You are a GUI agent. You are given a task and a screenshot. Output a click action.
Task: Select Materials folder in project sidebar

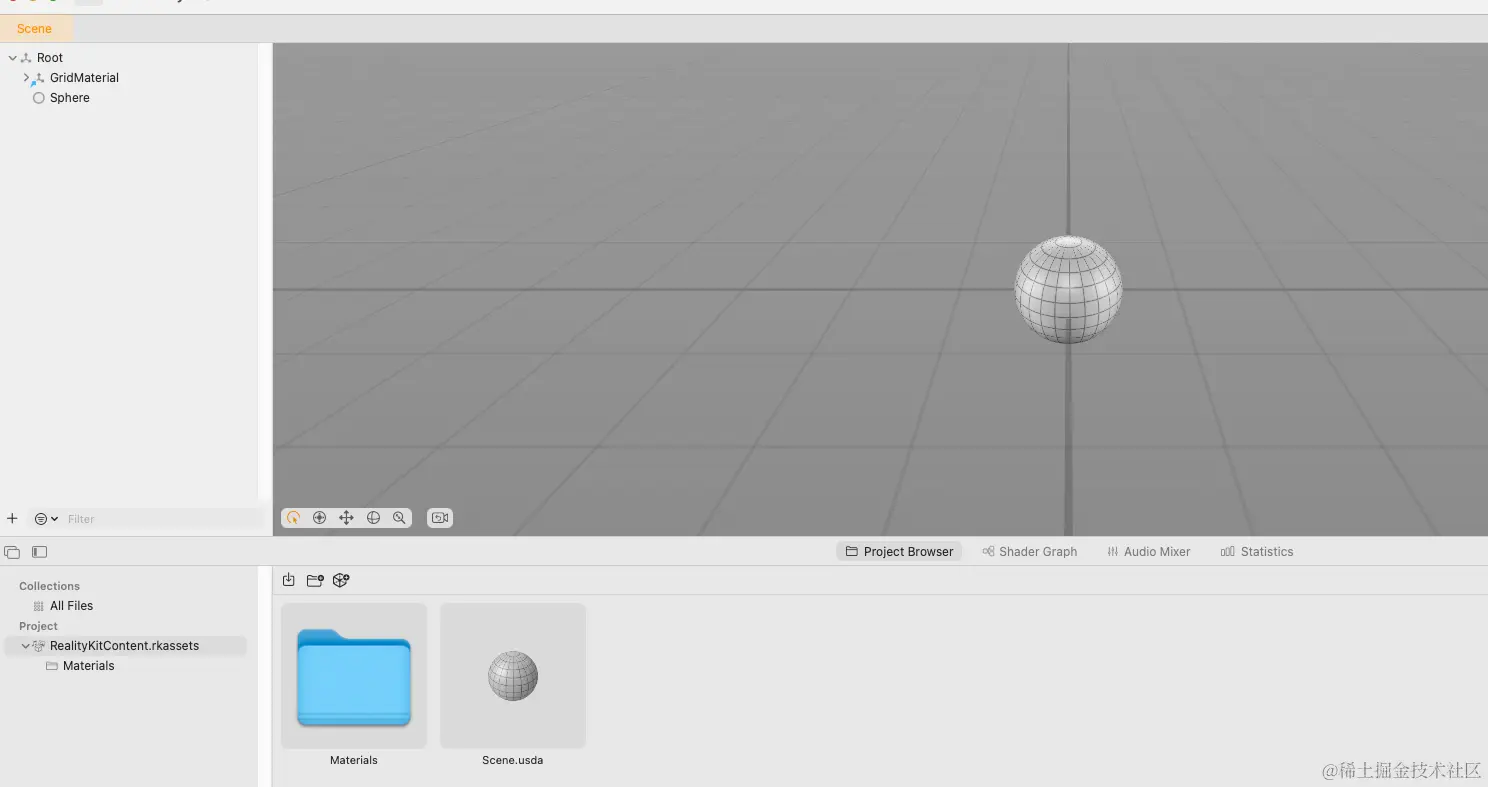coord(88,666)
